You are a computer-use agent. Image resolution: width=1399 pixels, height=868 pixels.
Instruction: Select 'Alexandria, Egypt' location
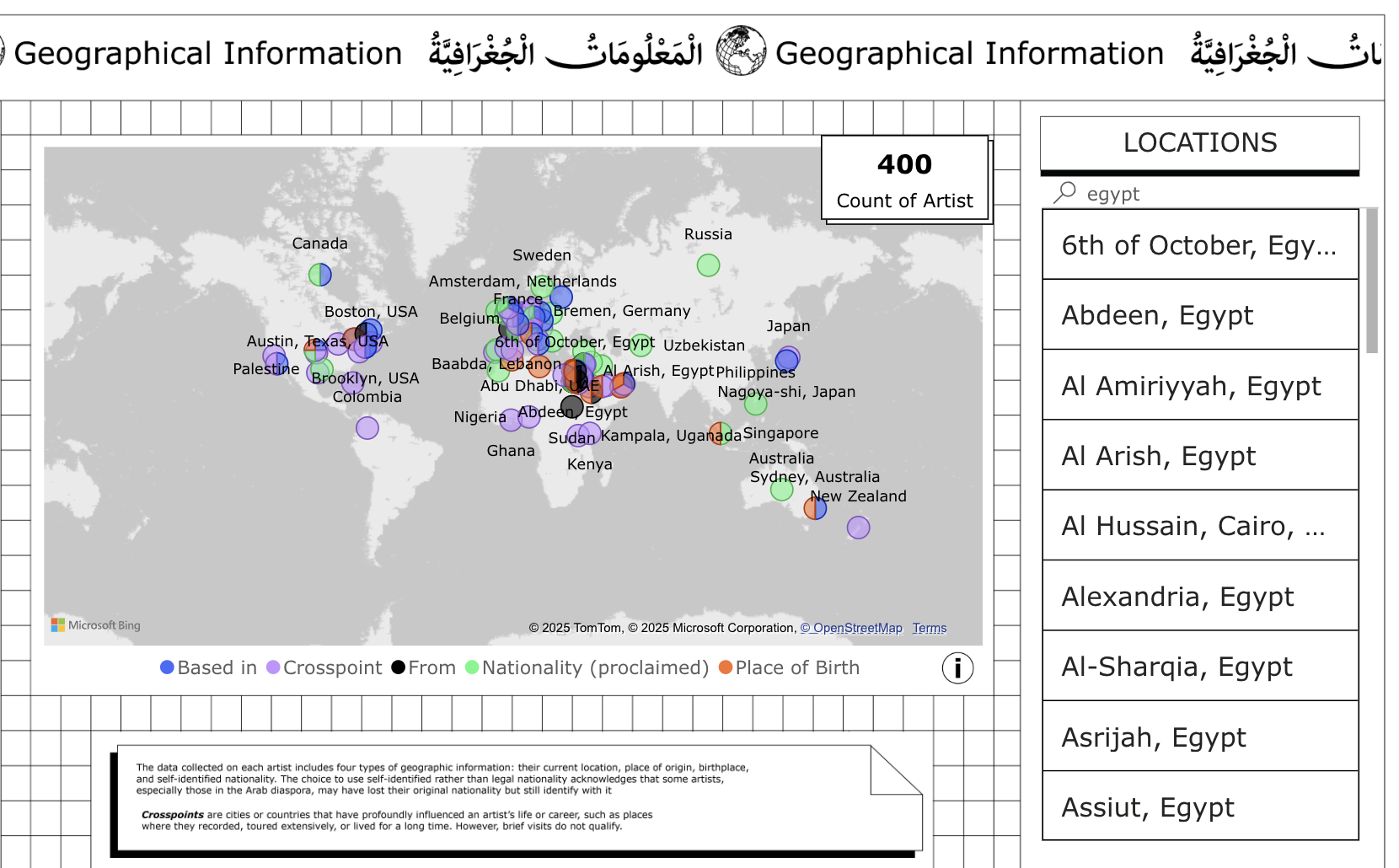[x=1200, y=596]
